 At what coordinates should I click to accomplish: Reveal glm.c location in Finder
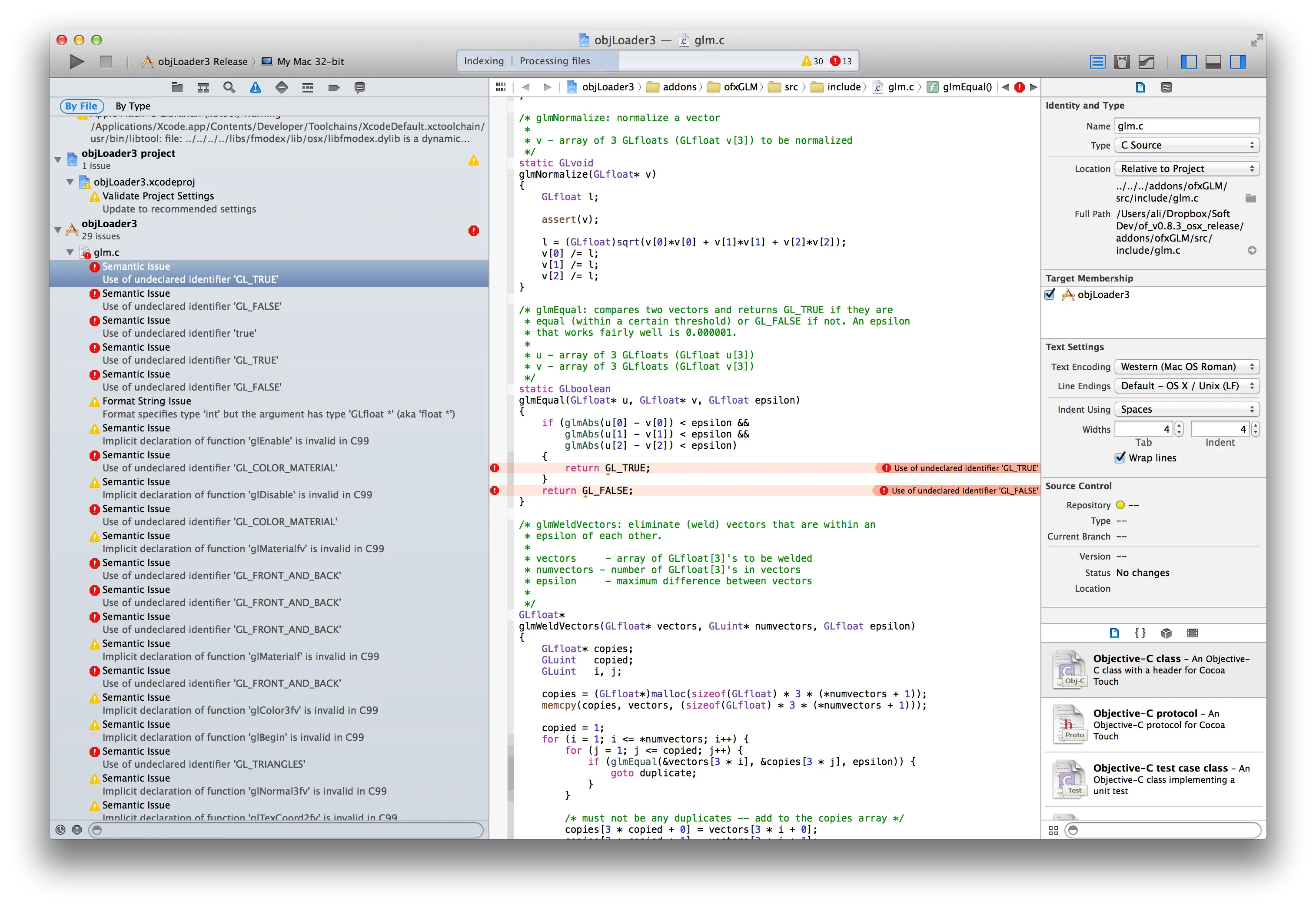[x=1252, y=250]
